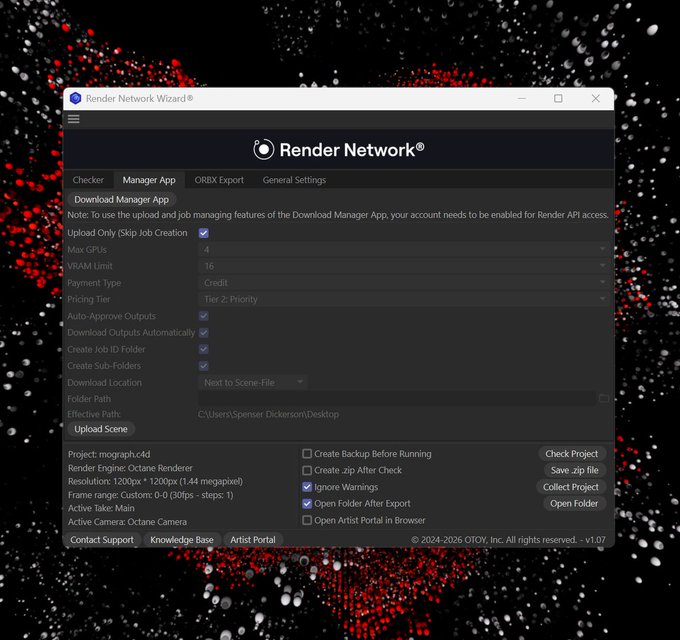
Task: Expand the Pricing Tier dropdown
Action: click(403, 299)
